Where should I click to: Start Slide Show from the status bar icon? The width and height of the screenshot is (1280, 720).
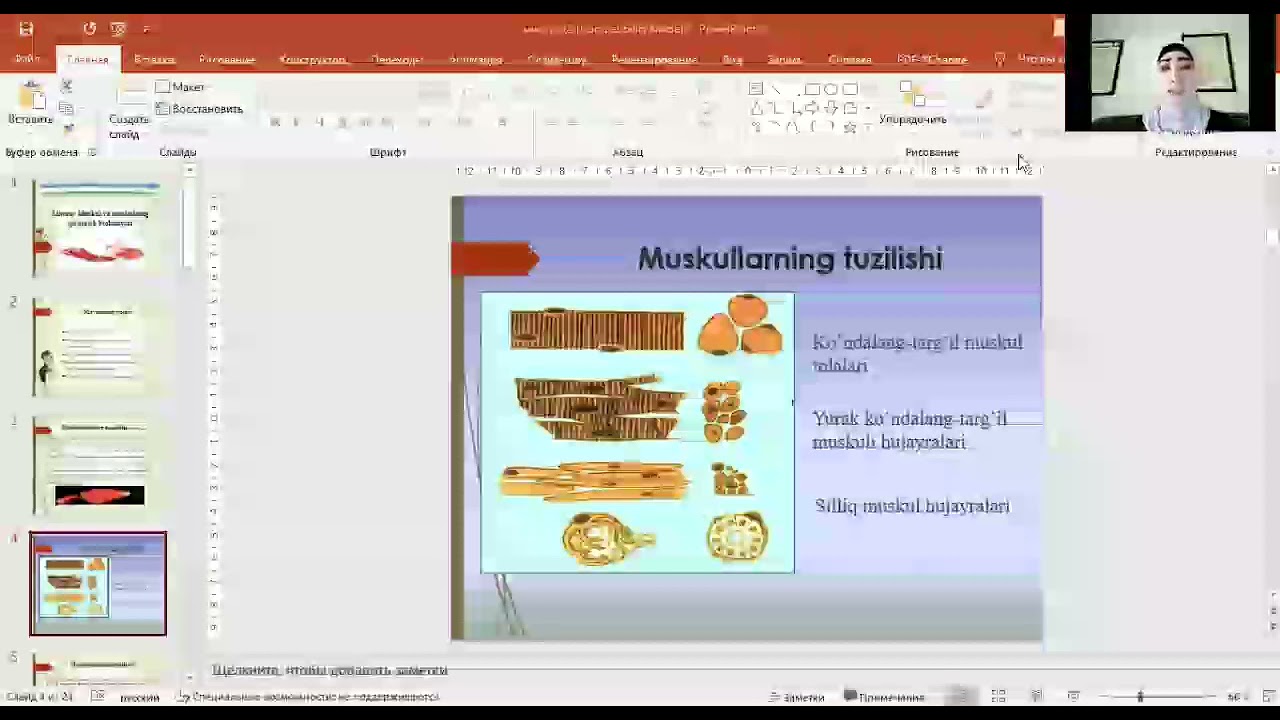(1073, 696)
